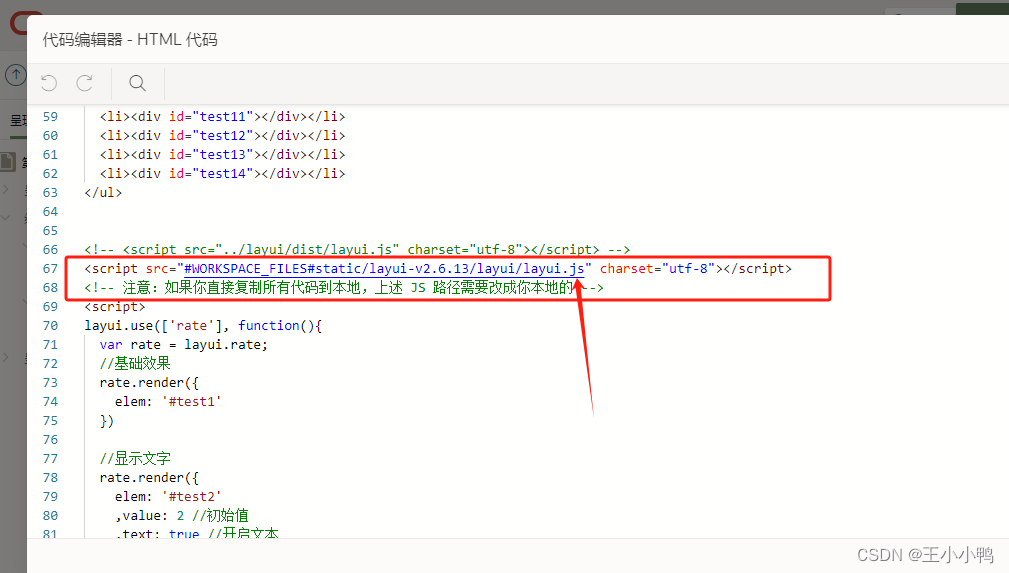Click the closing </ul> tag on line 63
Image resolution: width=1009 pixels, height=573 pixels.
103,193
